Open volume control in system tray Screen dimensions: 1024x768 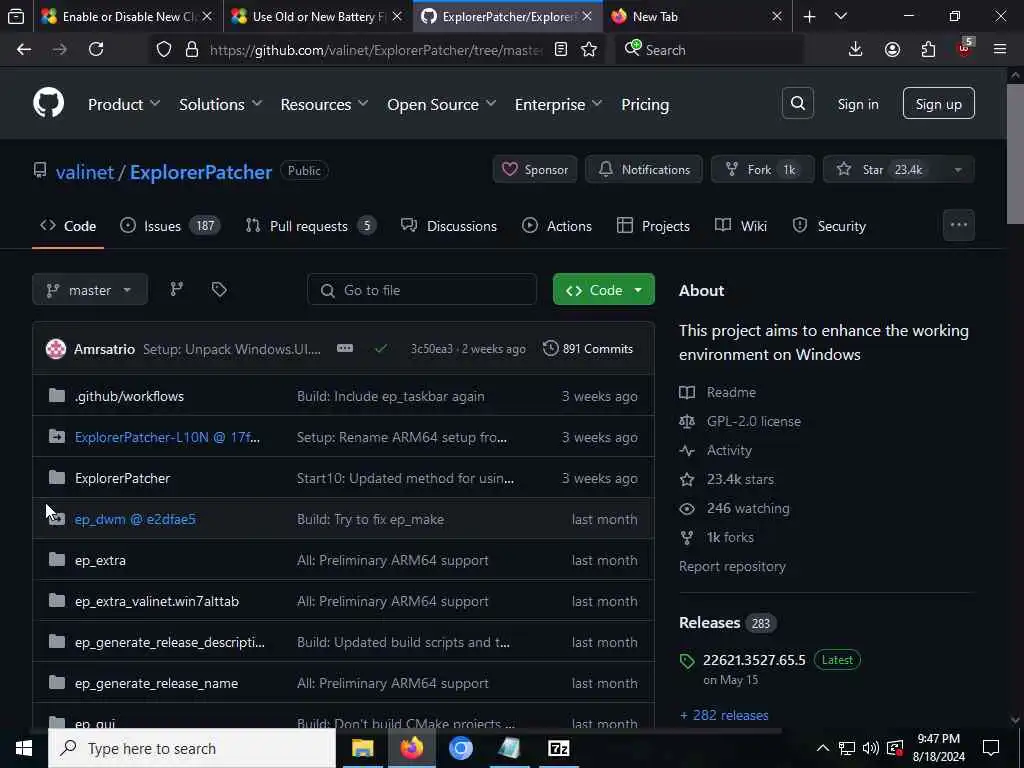click(871, 748)
